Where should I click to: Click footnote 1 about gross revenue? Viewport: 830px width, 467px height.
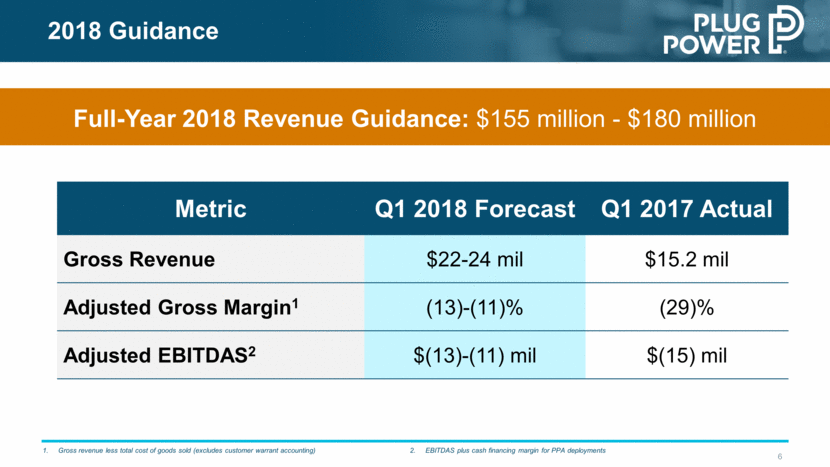187,452
